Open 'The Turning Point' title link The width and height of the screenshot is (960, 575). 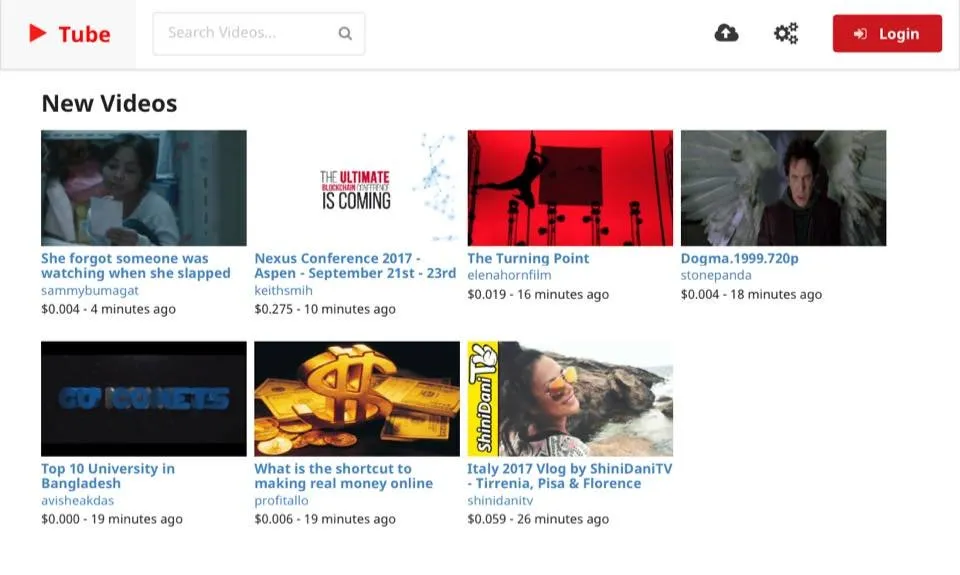pyautogui.click(x=528, y=258)
